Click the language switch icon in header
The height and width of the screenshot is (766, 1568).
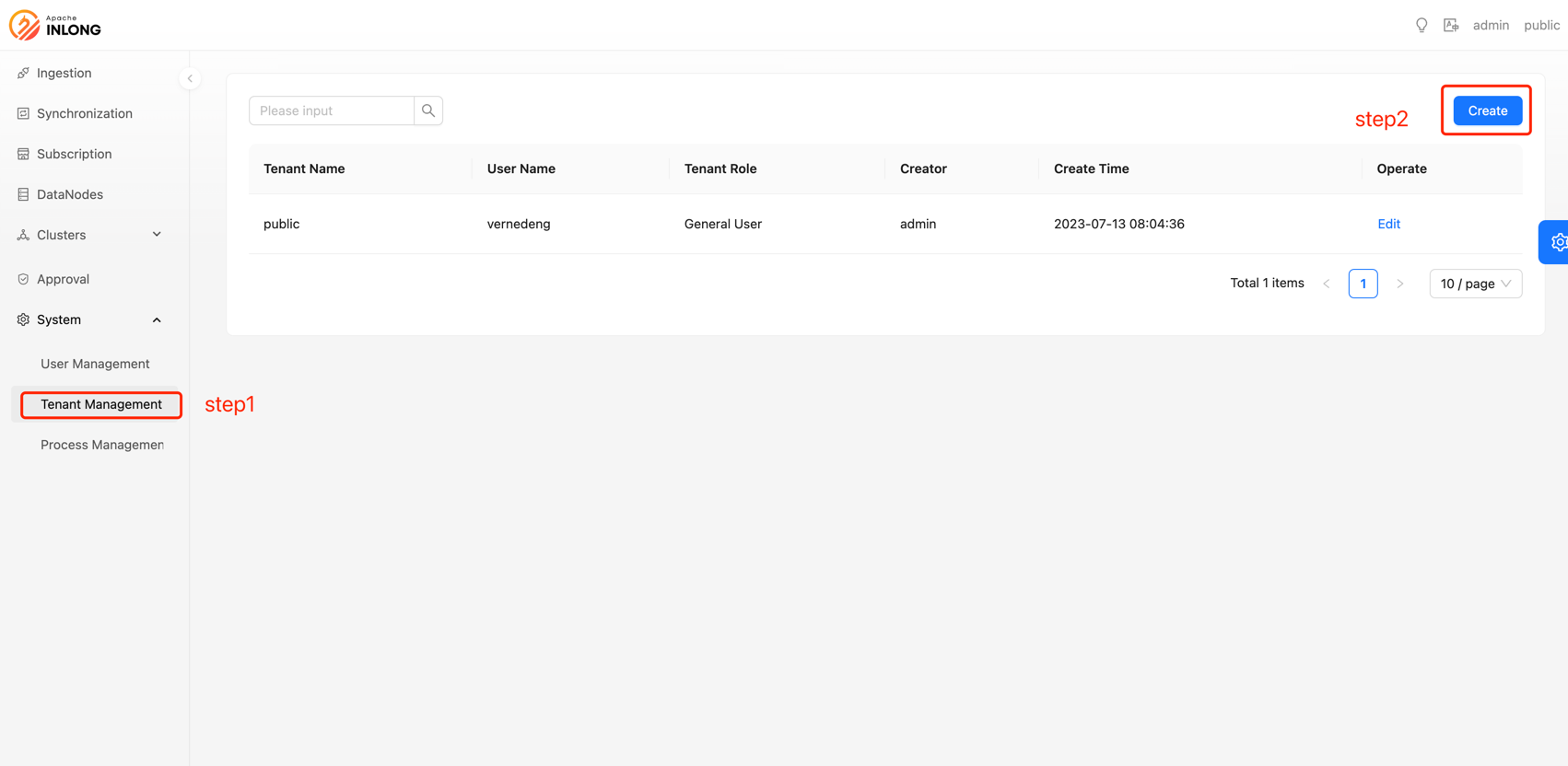[1451, 25]
